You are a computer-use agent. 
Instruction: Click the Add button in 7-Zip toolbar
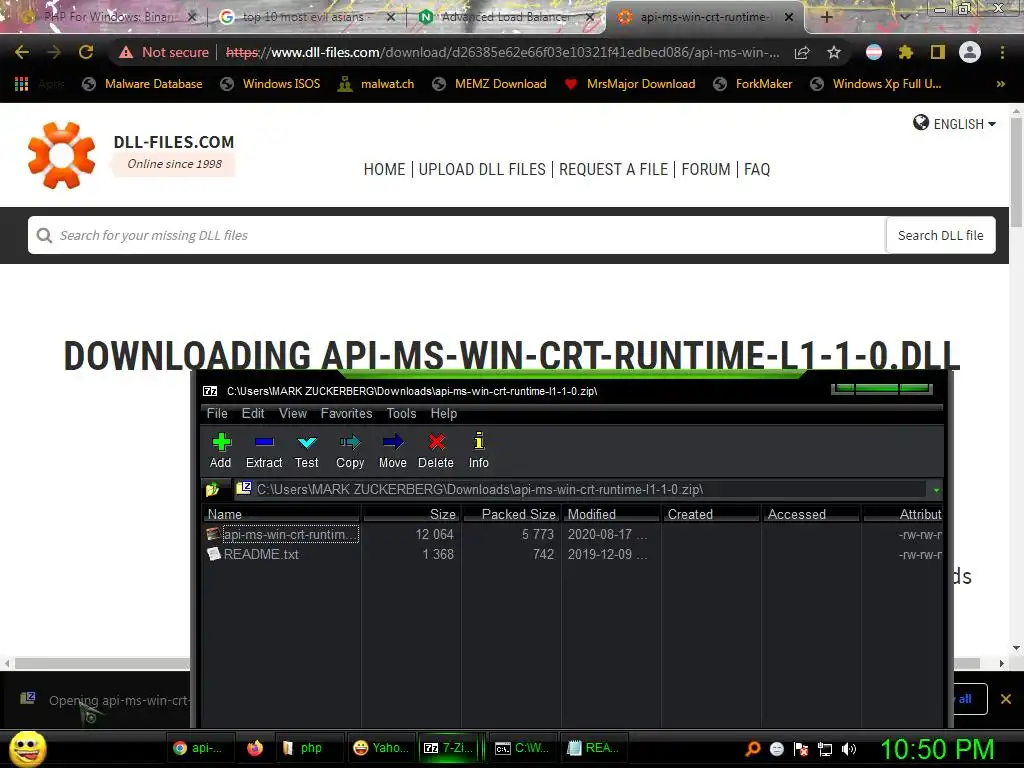click(x=221, y=451)
